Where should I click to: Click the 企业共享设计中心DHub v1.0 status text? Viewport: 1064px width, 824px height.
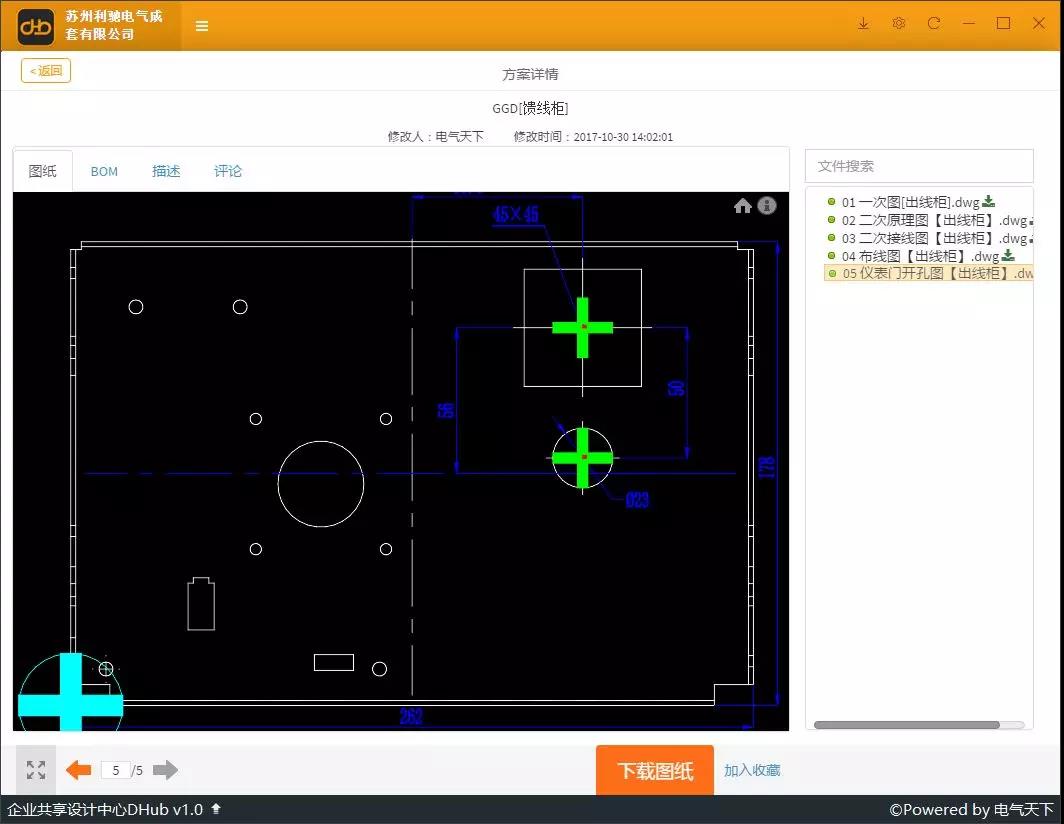coord(105,809)
